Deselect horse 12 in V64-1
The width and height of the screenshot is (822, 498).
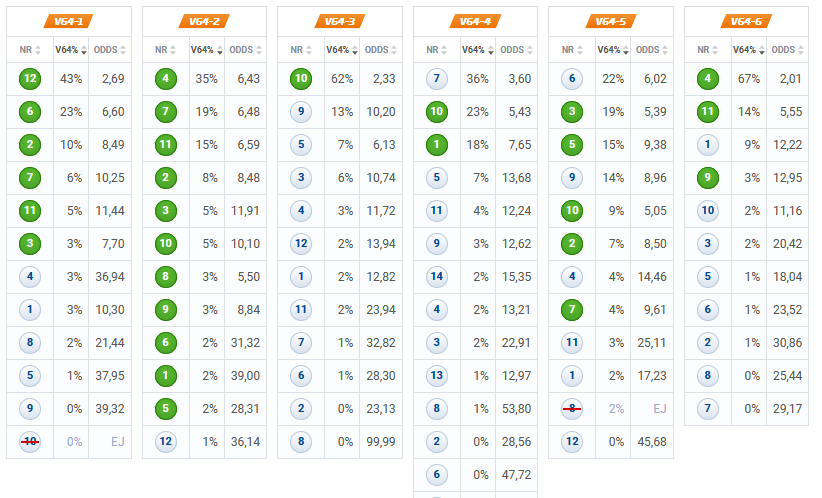coord(30,79)
